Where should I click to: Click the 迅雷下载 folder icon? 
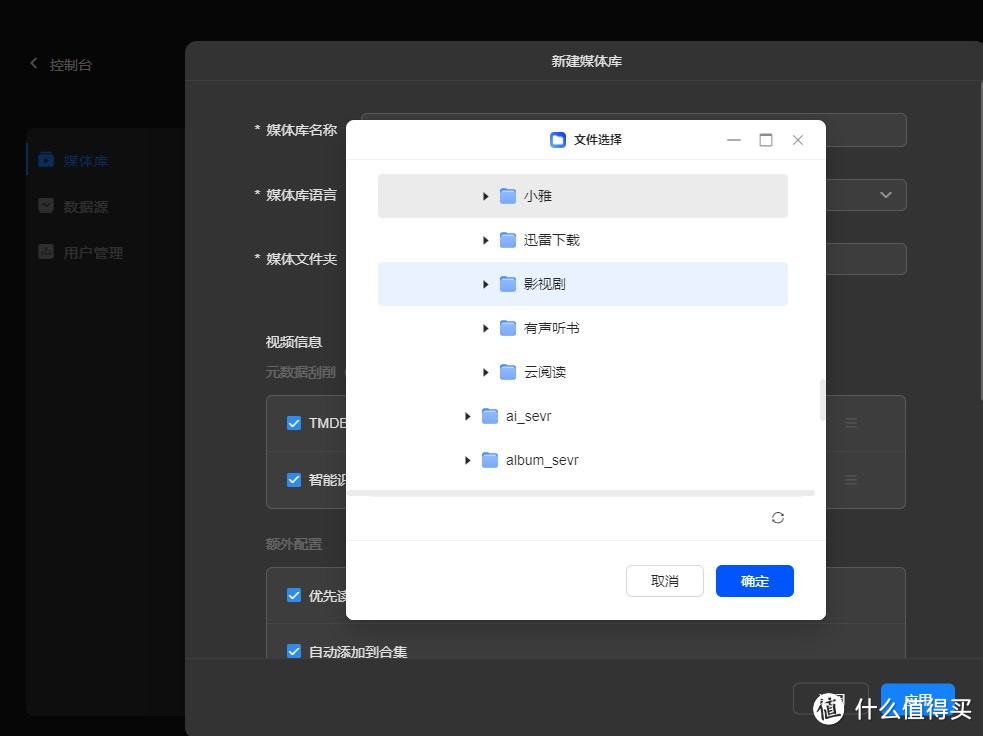click(507, 239)
